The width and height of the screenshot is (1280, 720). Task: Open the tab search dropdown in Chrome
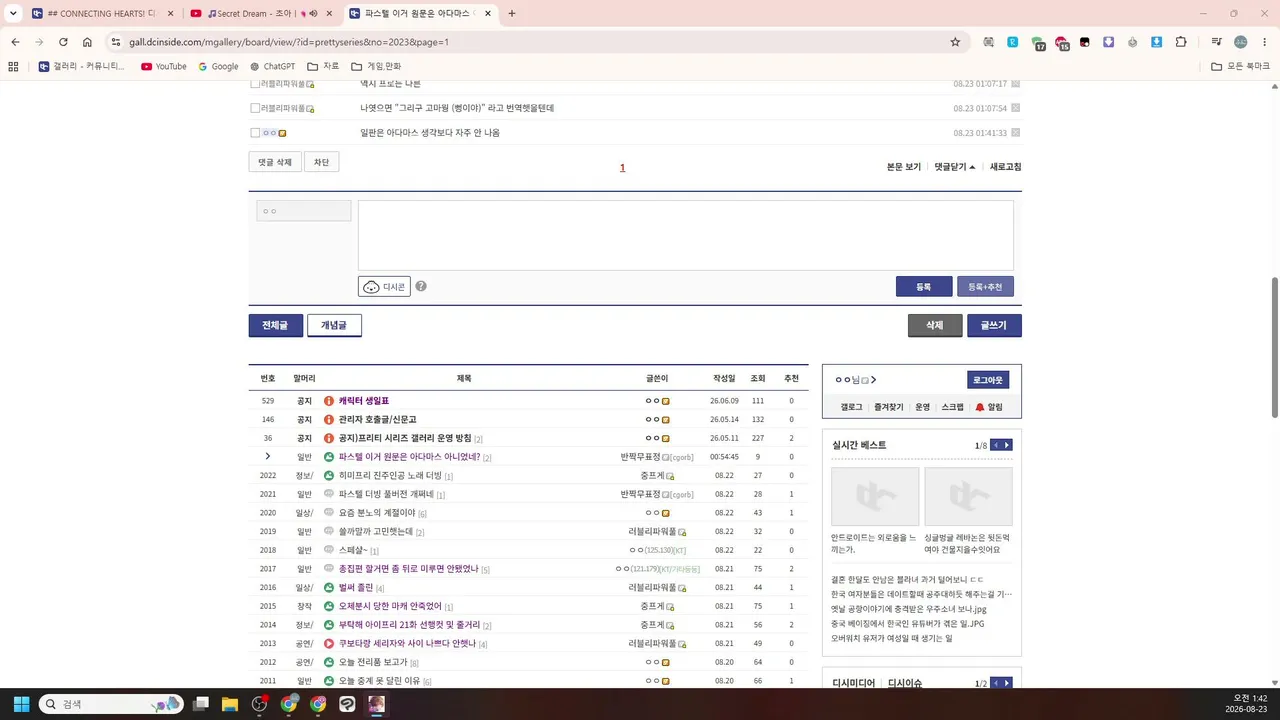pyautogui.click(x=13, y=14)
